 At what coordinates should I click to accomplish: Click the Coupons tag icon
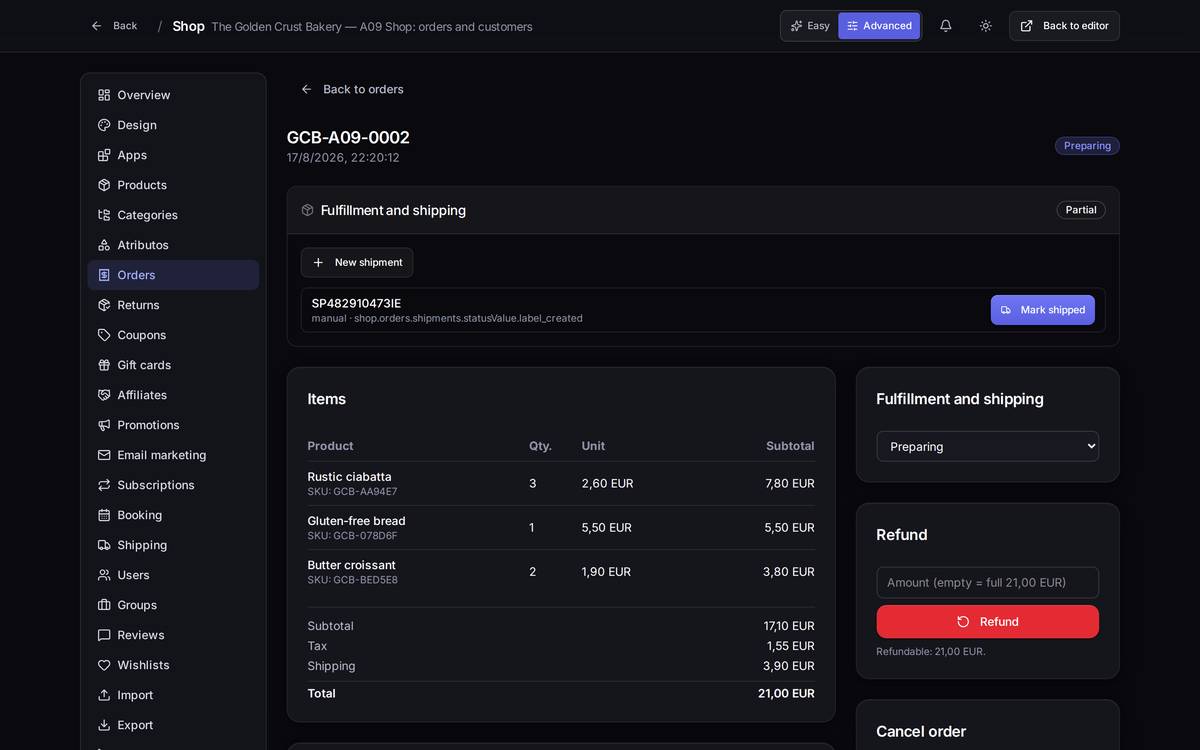[x=104, y=335]
